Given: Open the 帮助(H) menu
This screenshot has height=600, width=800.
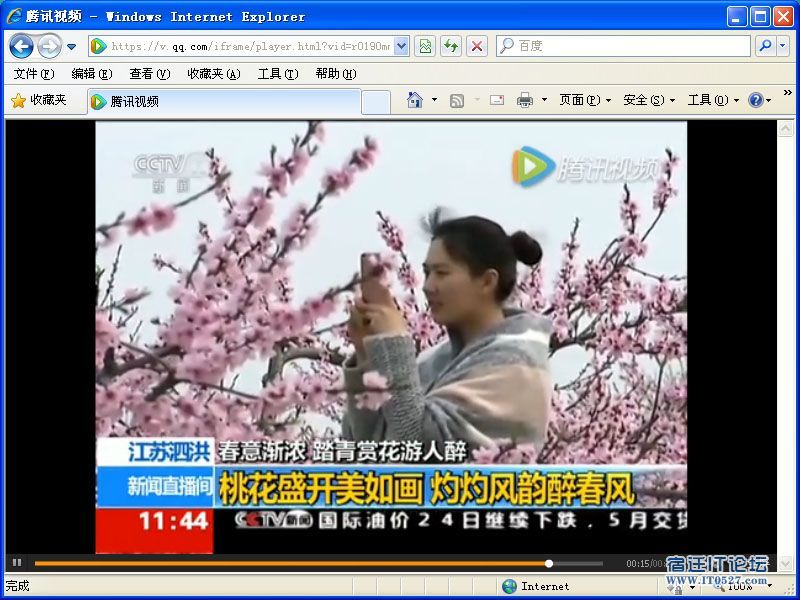Looking at the screenshot, I should point(336,74).
